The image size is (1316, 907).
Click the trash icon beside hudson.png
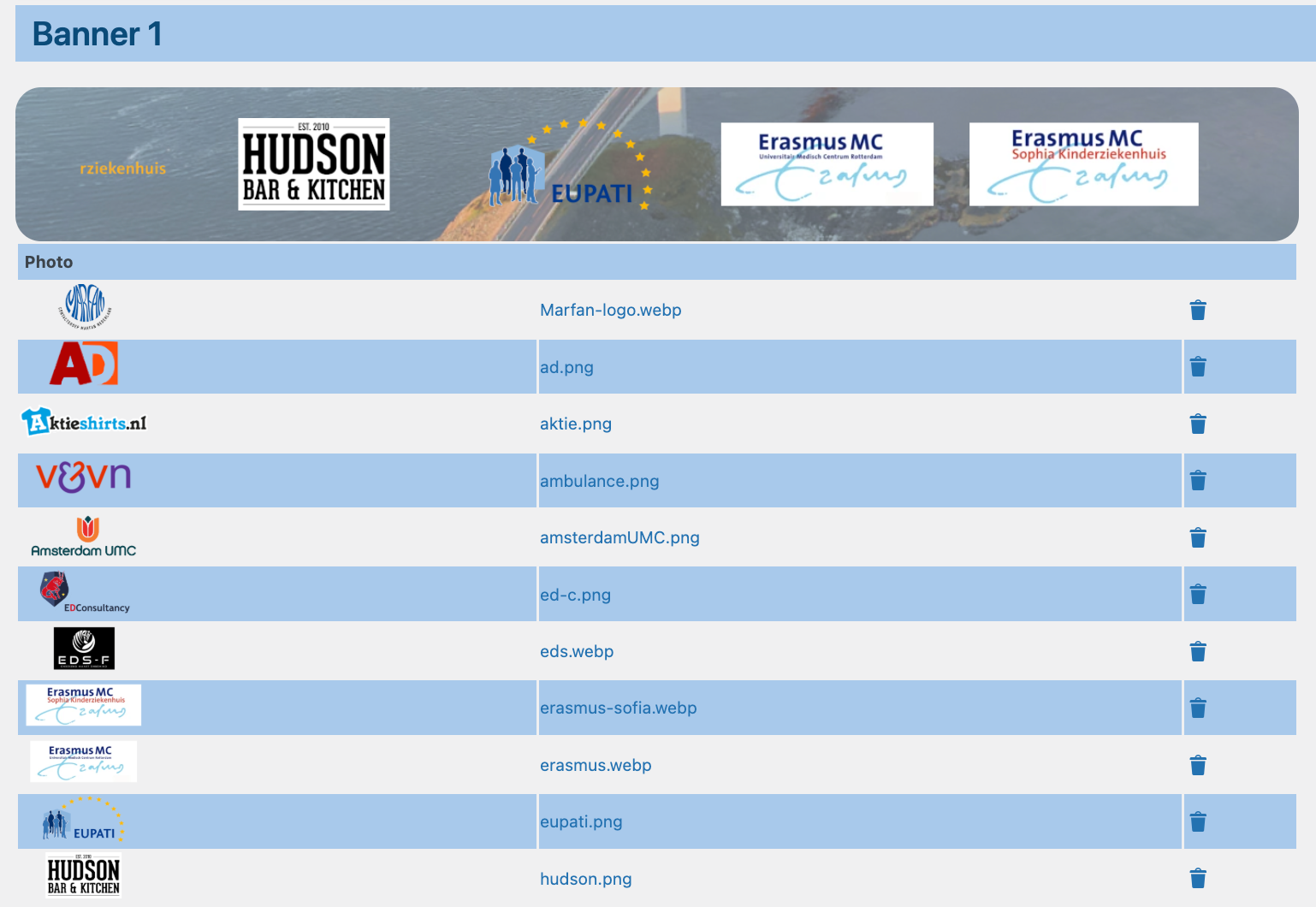point(1198,878)
